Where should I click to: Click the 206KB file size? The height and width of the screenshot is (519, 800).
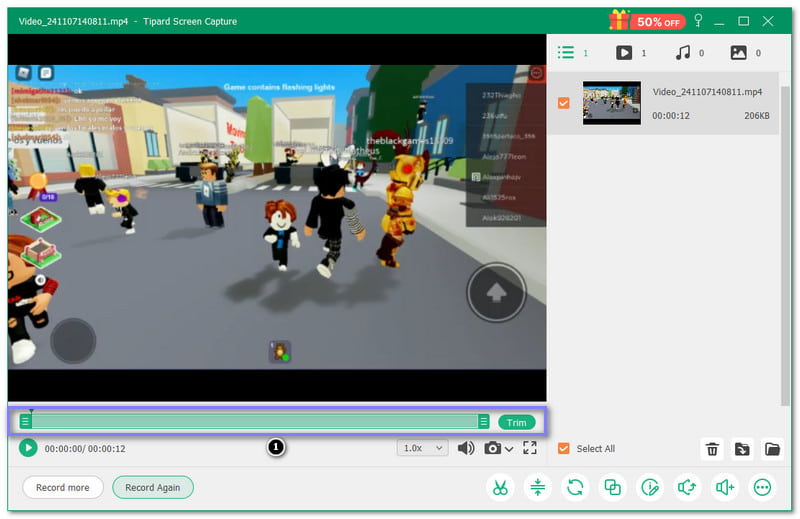(756, 116)
